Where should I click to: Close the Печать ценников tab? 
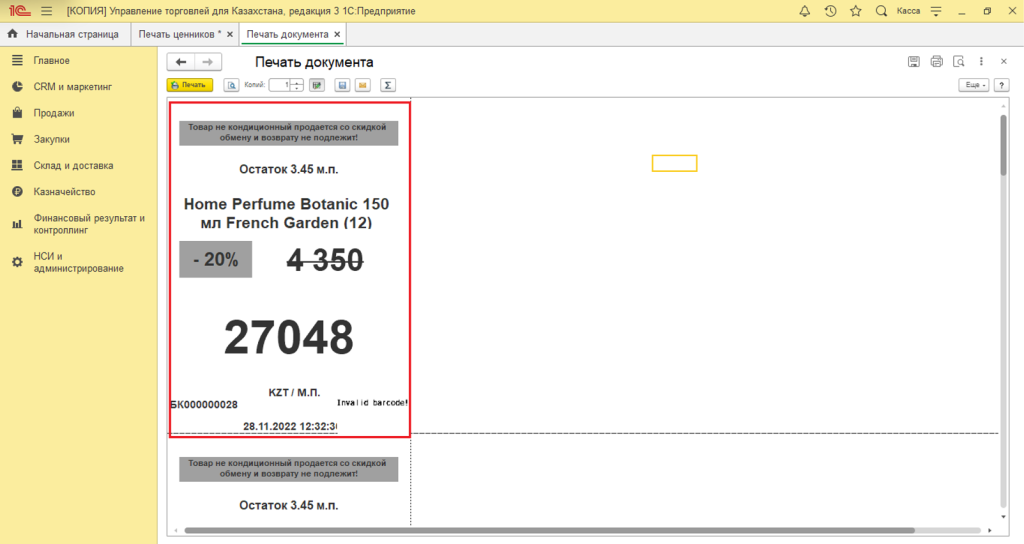click(230, 34)
